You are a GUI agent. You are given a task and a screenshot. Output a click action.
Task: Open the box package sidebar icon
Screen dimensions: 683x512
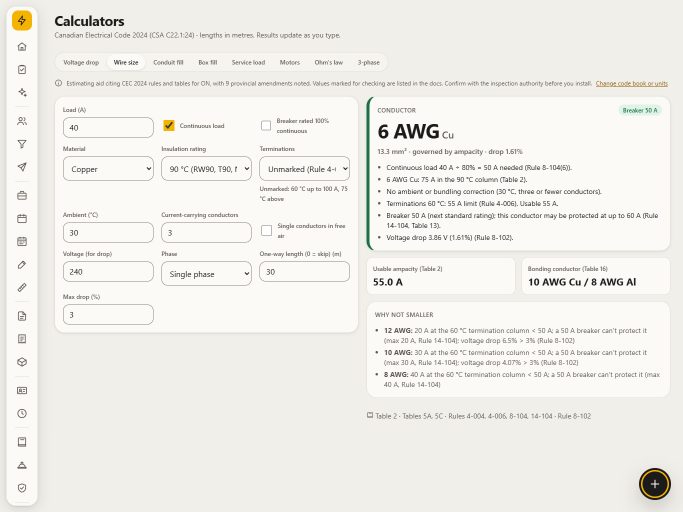coord(22,362)
